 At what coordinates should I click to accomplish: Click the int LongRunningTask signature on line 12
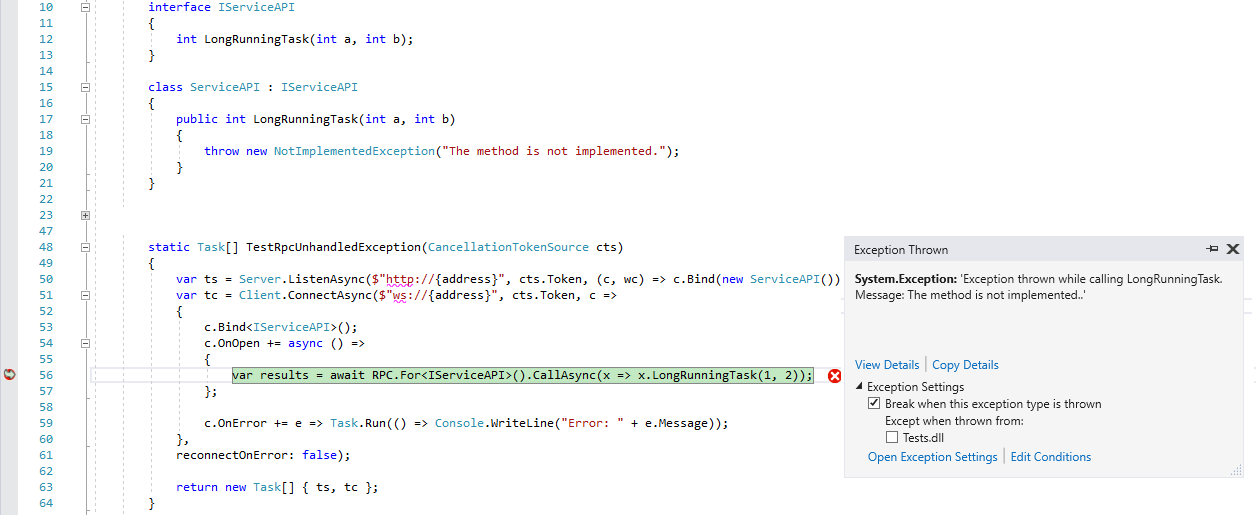[x=295, y=39]
